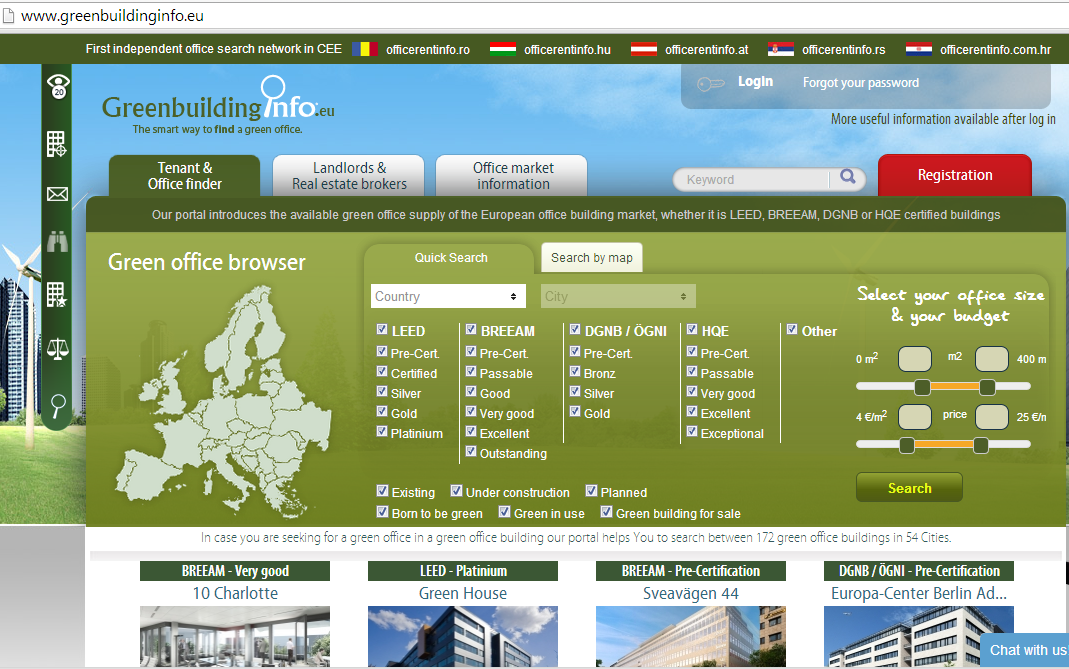Viewport: 1069px width, 669px height.
Task: Open Landlords & Real estate brokers tab
Action: tap(349, 176)
